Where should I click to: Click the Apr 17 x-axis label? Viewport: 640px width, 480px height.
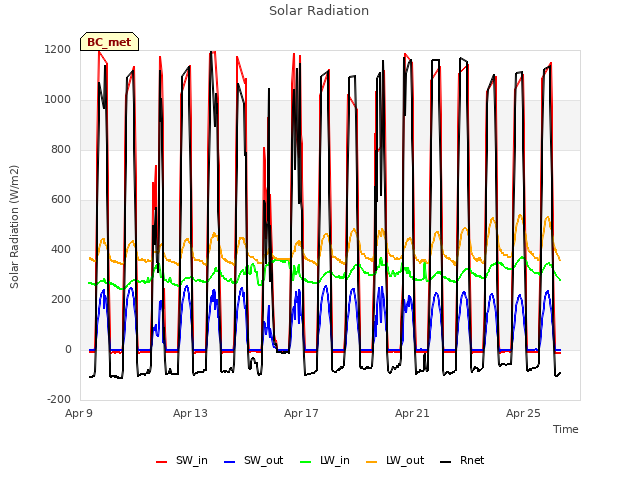point(301,413)
